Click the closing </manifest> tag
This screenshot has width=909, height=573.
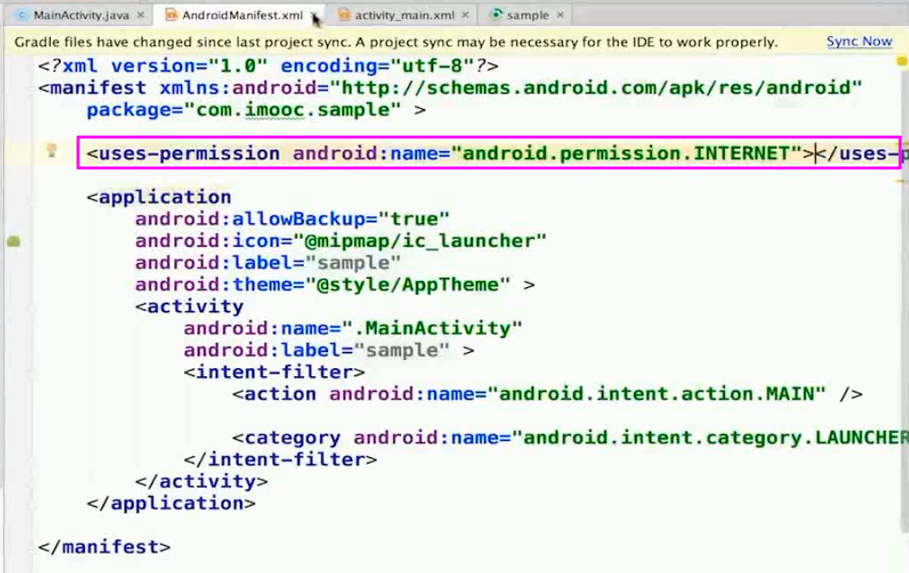tap(104, 547)
